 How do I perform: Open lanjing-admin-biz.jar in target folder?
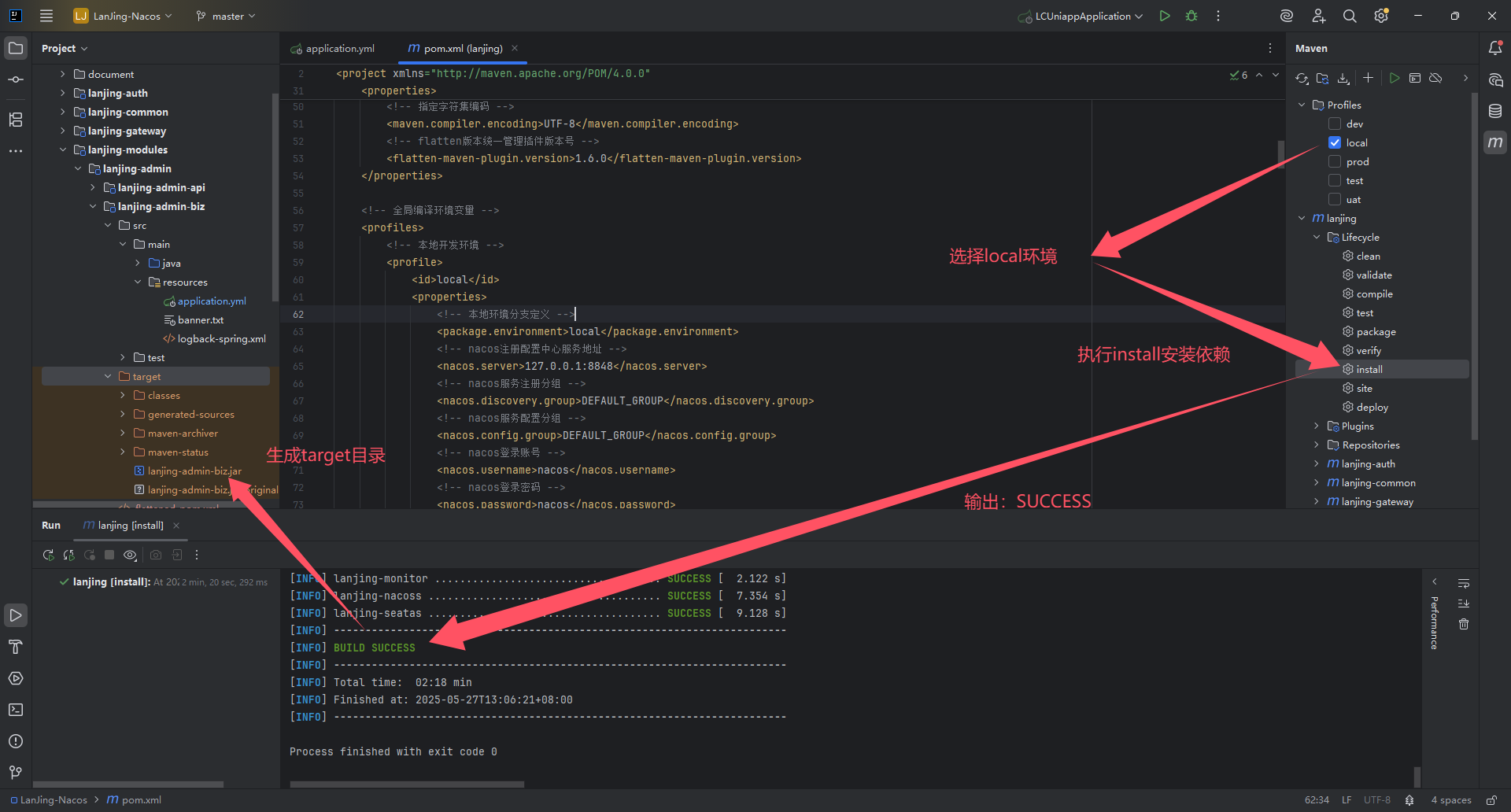pos(194,471)
